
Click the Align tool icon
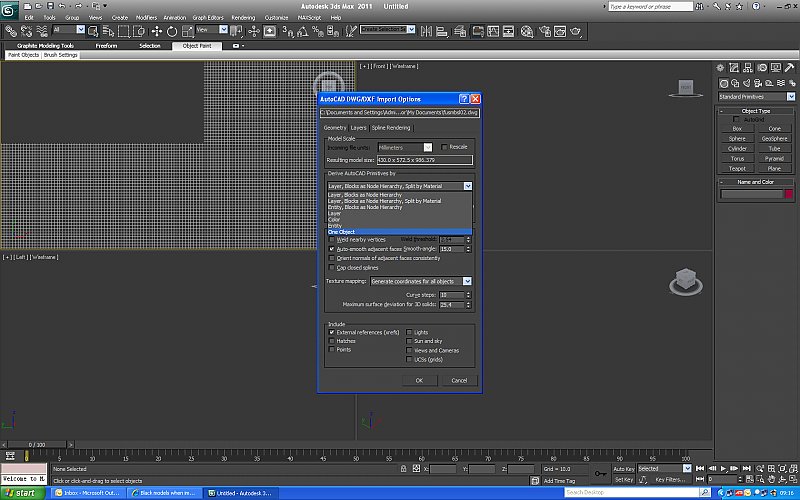coord(442,31)
